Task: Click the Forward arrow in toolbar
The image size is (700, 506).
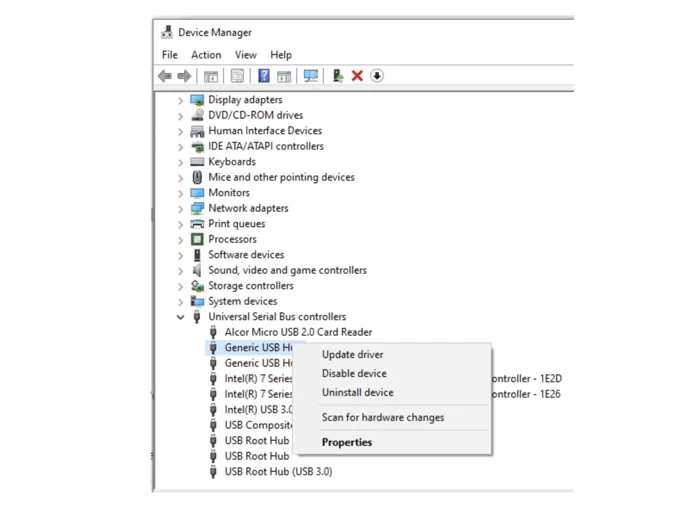Action: pyautogui.click(x=184, y=76)
